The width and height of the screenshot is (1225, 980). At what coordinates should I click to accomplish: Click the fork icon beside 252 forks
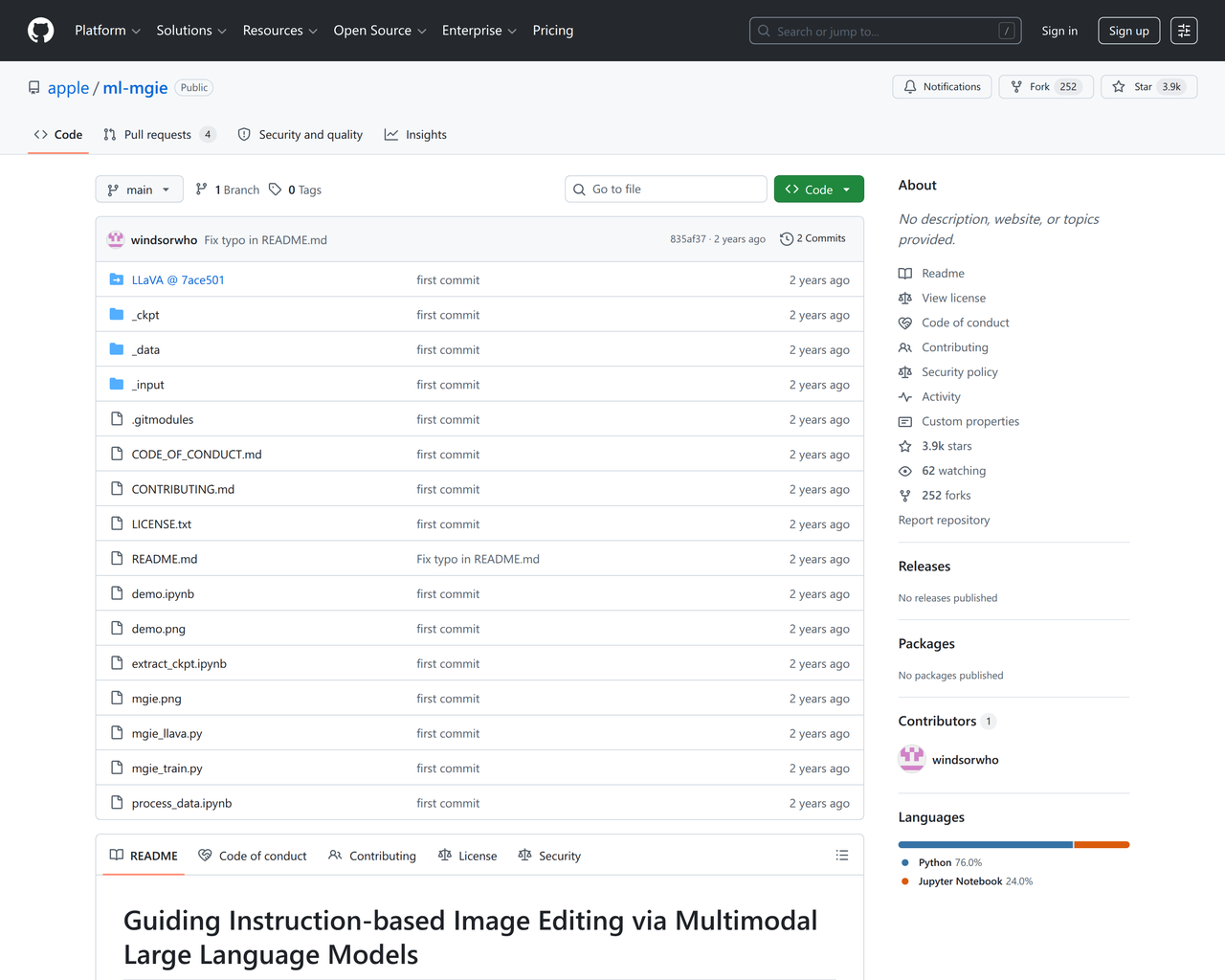(905, 496)
